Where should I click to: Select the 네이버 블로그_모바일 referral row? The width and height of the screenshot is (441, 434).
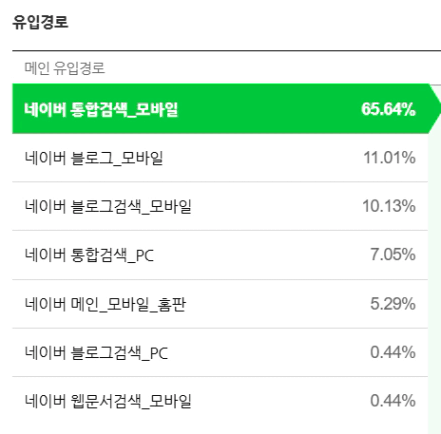[x=220, y=158]
